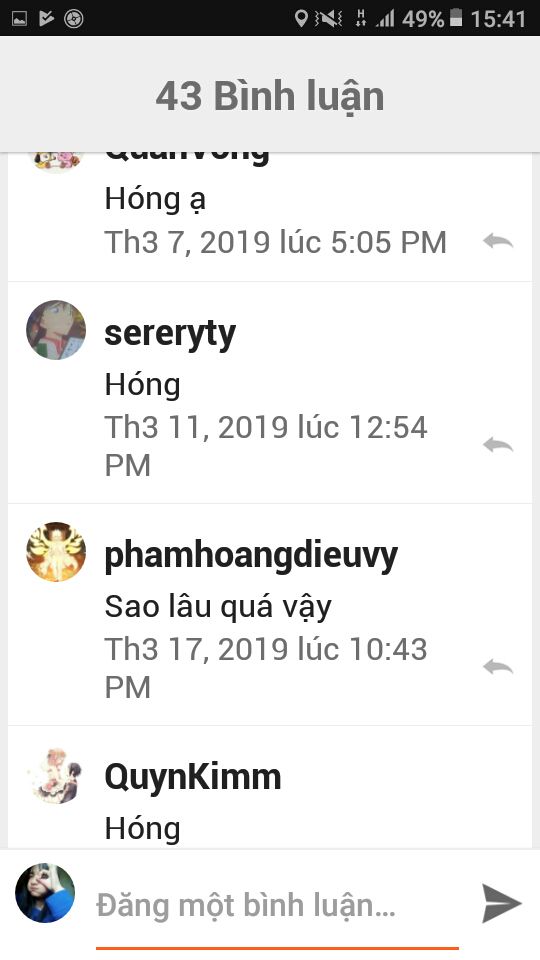The height and width of the screenshot is (960, 540).
Task: Open QuynKimm's profile avatar
Action: pyautogui.click(x=56, y=774)
